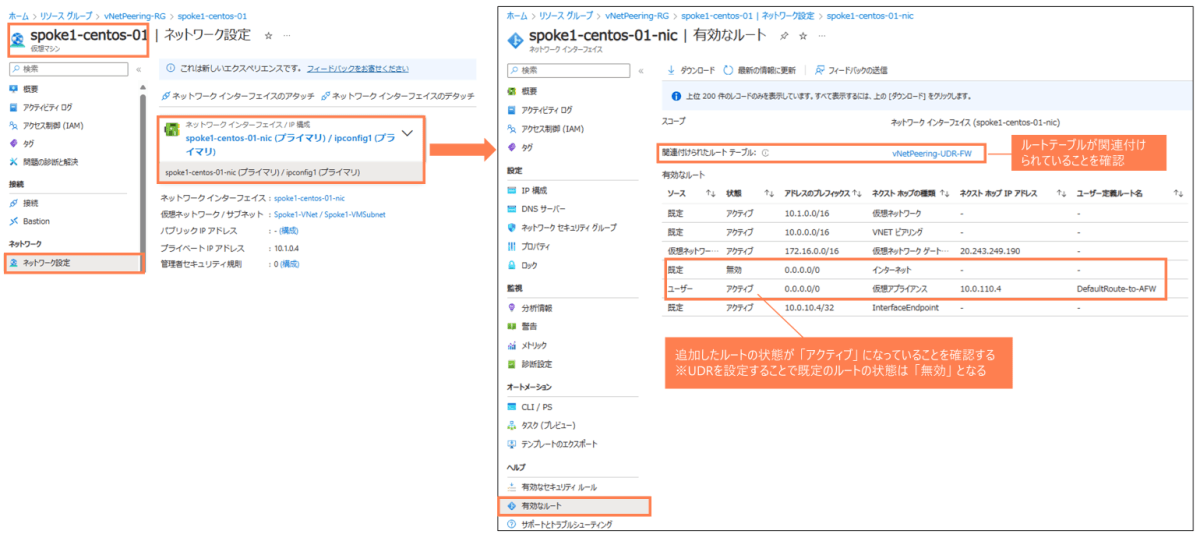
Task: Go to vNetPeering-RG breadcrumb in left panel
Action: [x=135, y=16]
